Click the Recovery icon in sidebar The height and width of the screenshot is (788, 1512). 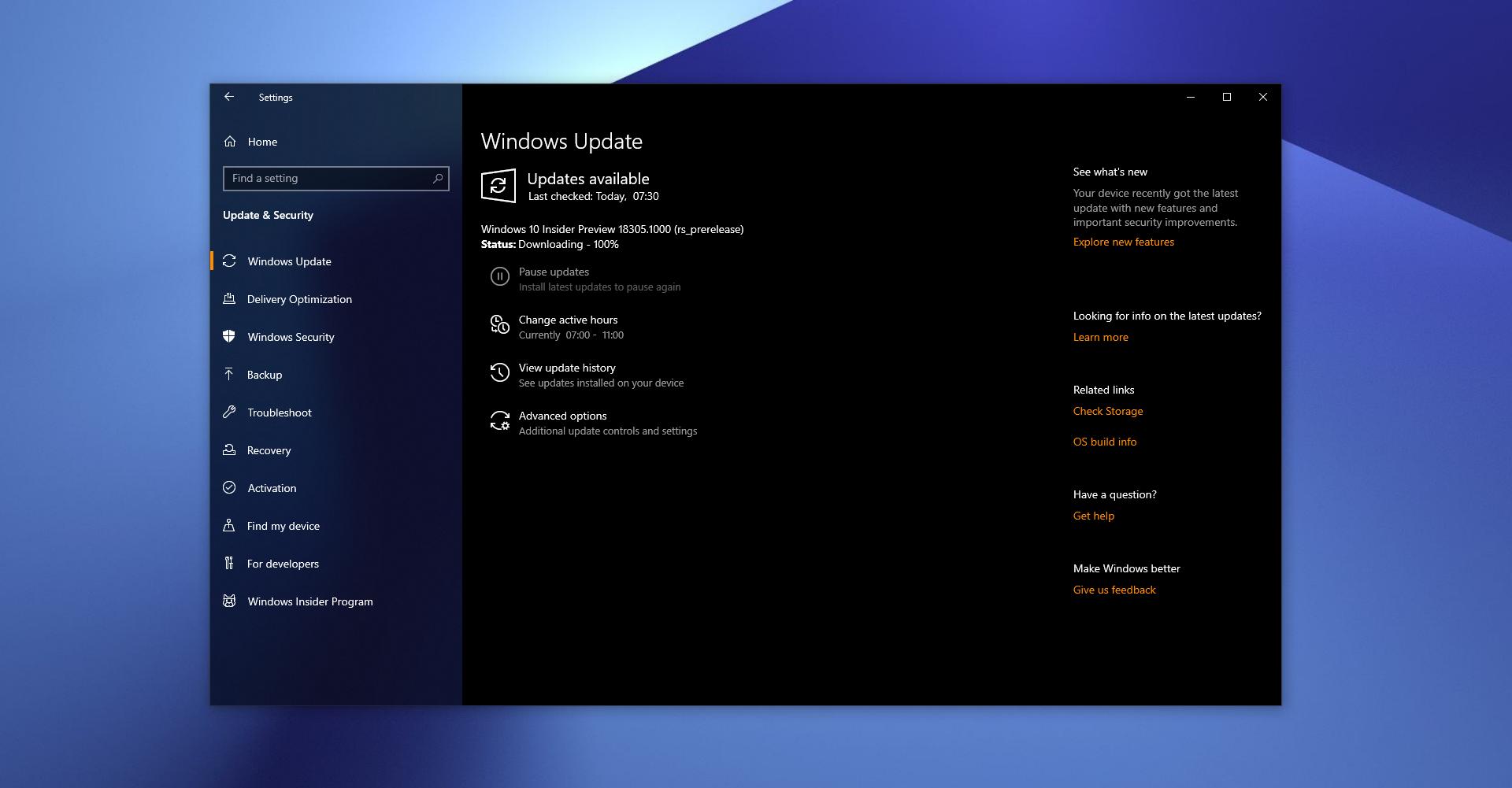coord(229,449)
